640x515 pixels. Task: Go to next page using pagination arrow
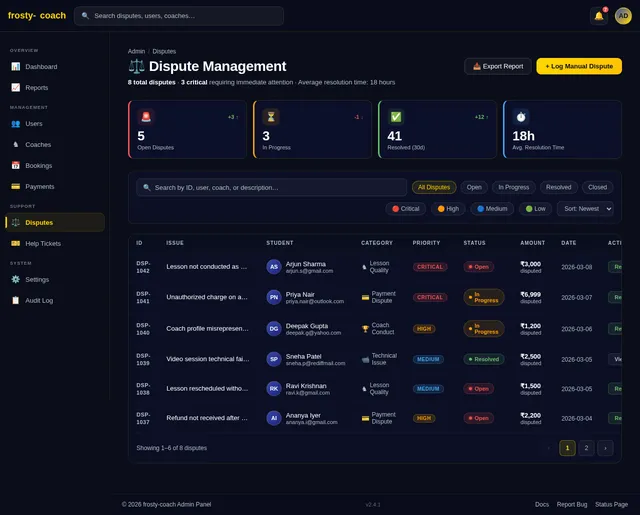[605, 448]
